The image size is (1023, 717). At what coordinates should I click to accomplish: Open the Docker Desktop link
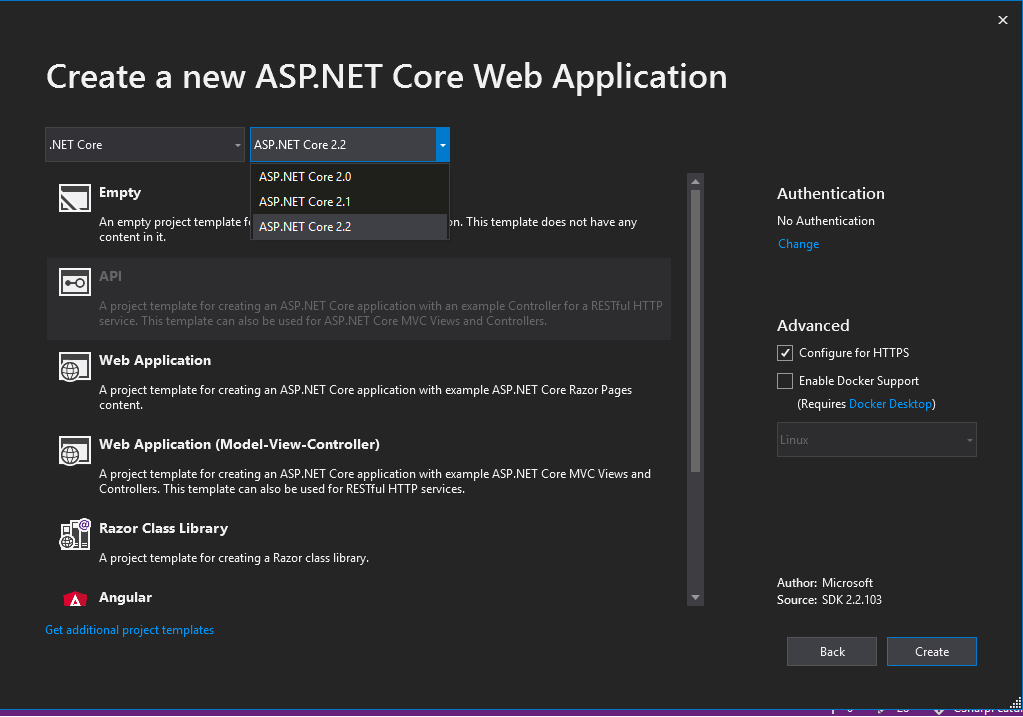[891, 404]
